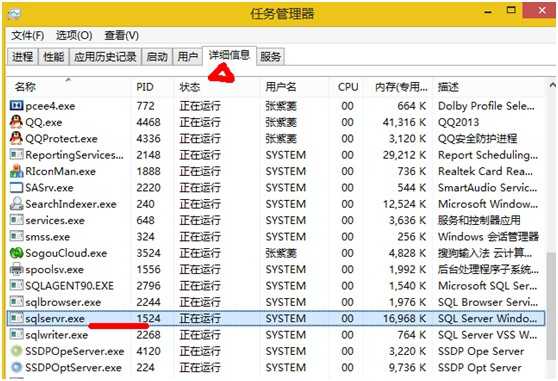Click description SQL Server VSS W...
The image size is (558, 381).
[488, 335]
